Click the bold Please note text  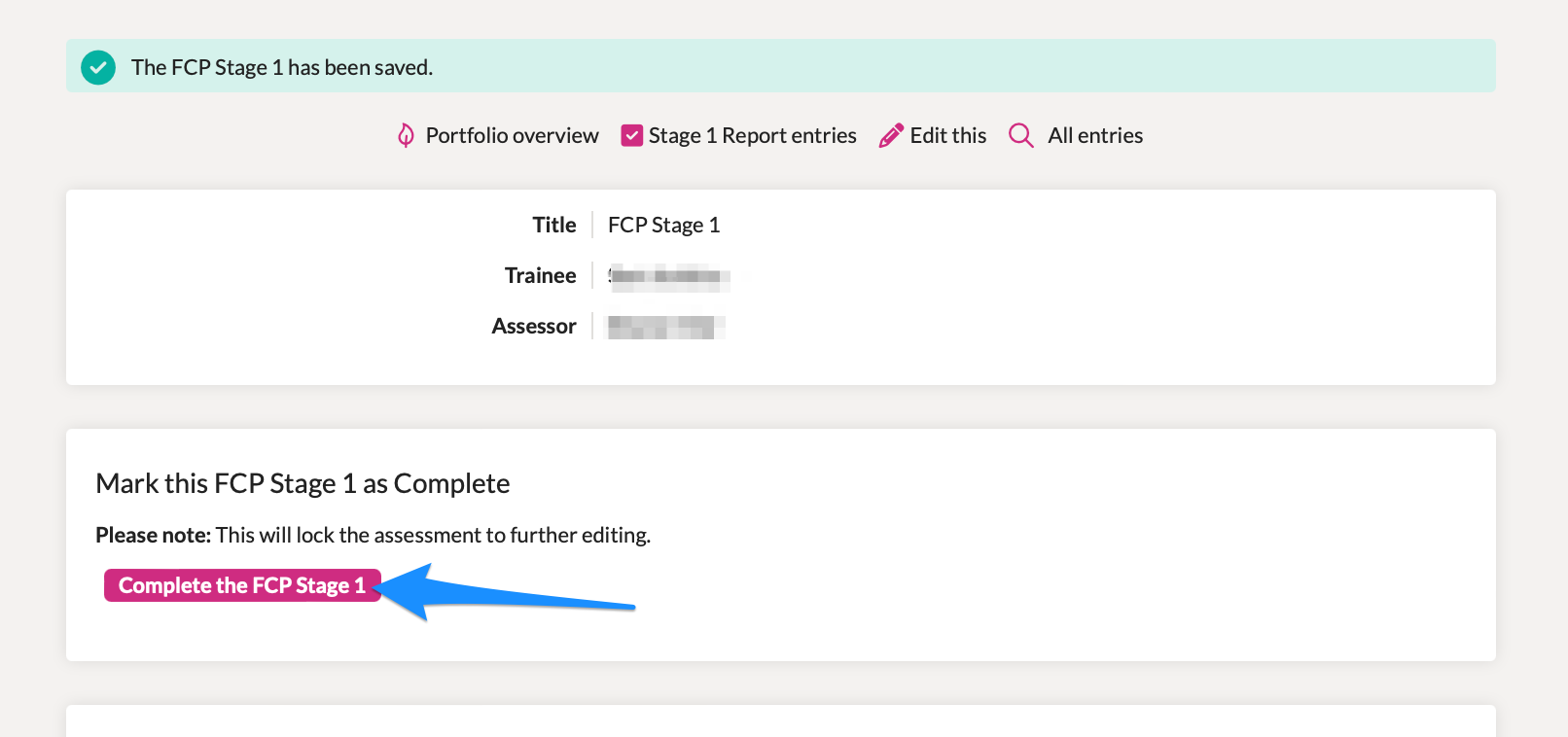coord(153,535)
